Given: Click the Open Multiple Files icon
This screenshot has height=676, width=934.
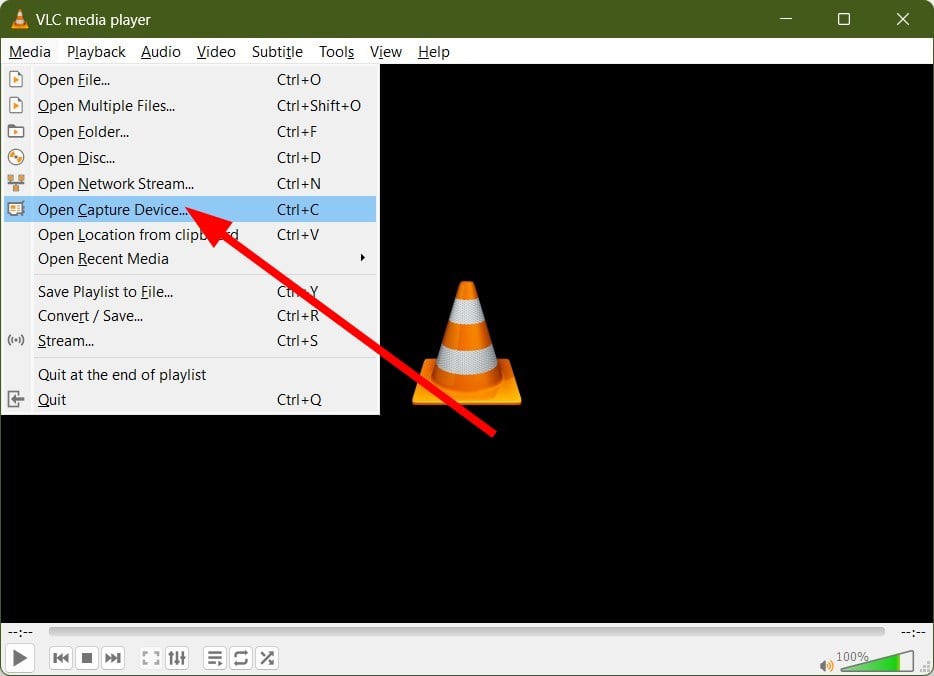Looking at the screenshot, I should click(x=16, y=105).
